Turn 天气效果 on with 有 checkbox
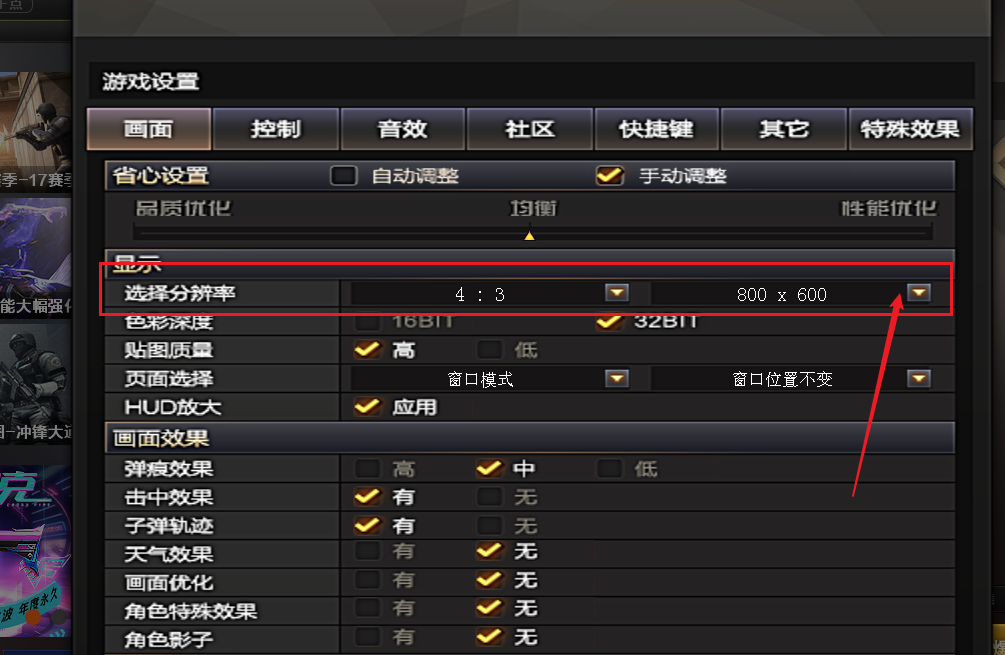Image resolution: width=1005 pixels, height=655 pixels. coord(367,551)
